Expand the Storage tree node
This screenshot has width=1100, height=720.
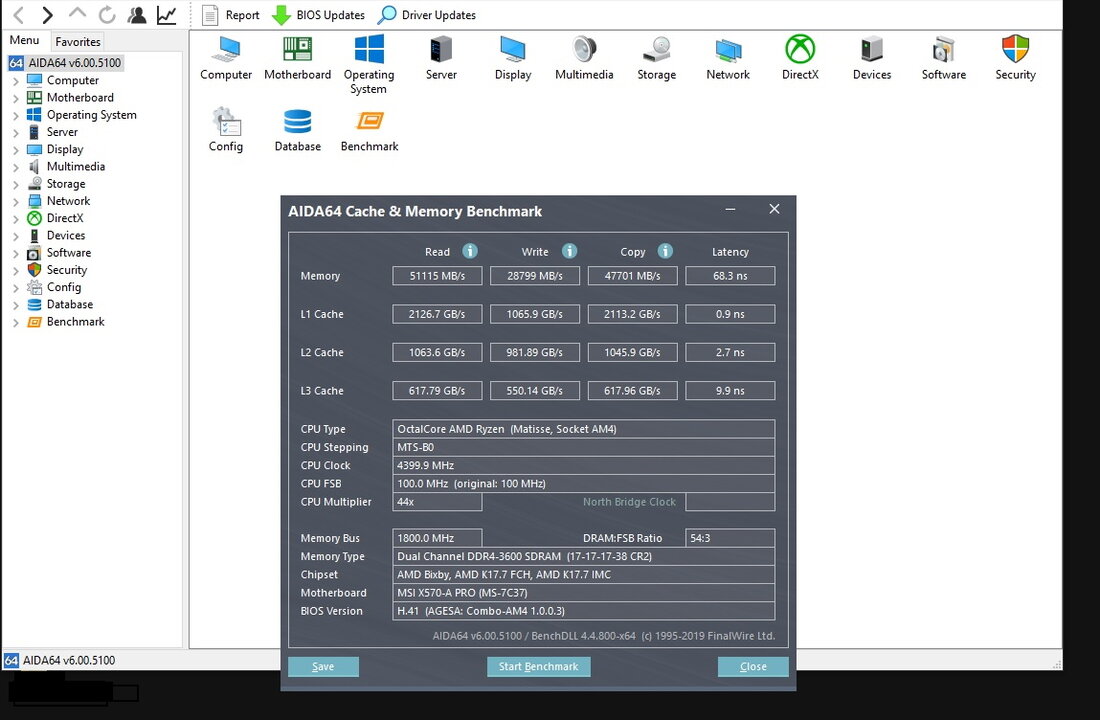click(15, 184)
